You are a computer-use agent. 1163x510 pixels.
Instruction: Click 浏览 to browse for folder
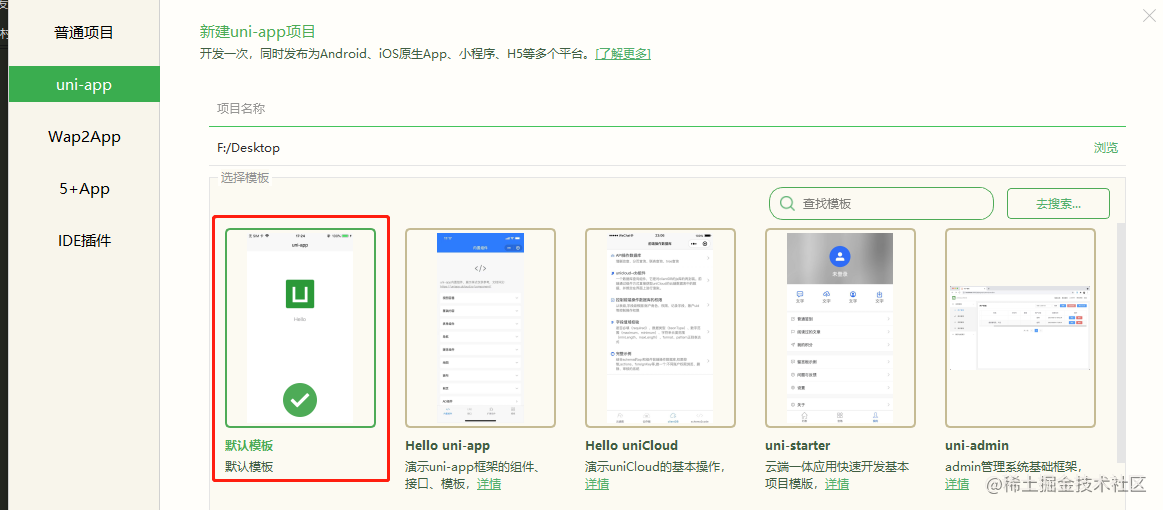[x=1105, y=148]
